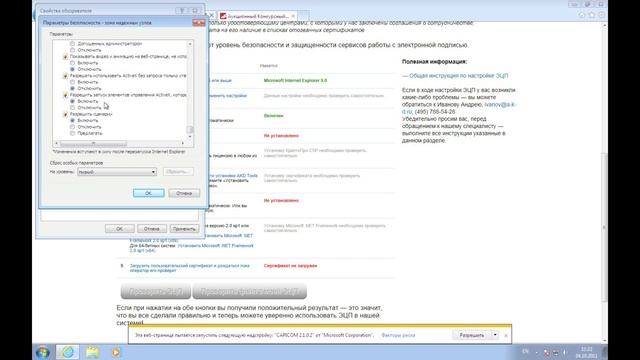Open the dropdown arrow next to Разрешить
The width and height of the screenshot is (640, 360).
click(495, 335)
